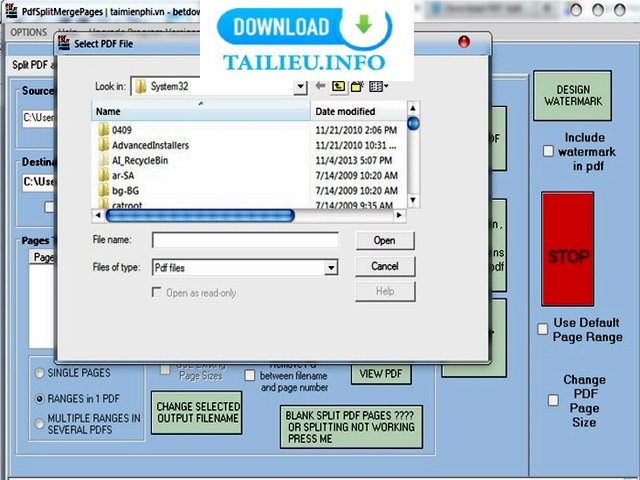
Task: Click the Open button
Action: [x=385, y=240]
